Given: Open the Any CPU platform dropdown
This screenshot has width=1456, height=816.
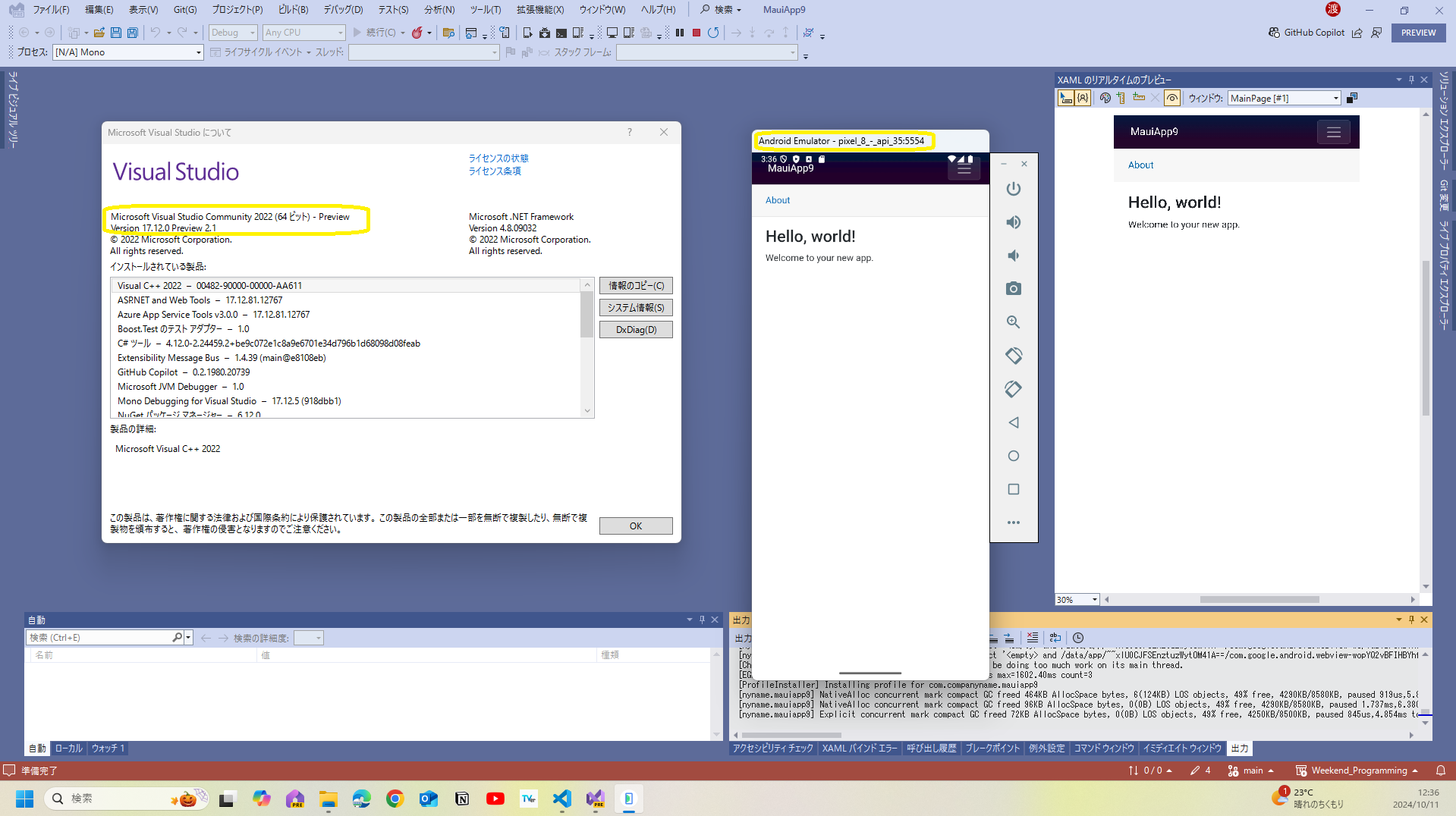Looking at the screenshot, I should point(304,33).
